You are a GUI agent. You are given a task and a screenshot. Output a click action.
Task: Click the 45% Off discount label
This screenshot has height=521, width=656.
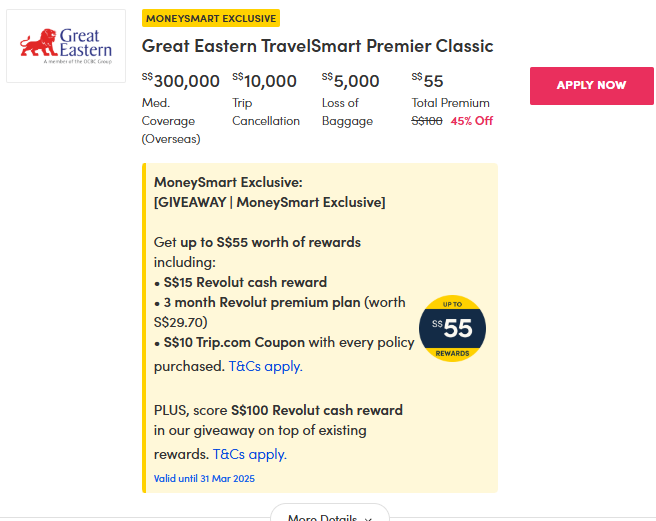coord(472,121)
